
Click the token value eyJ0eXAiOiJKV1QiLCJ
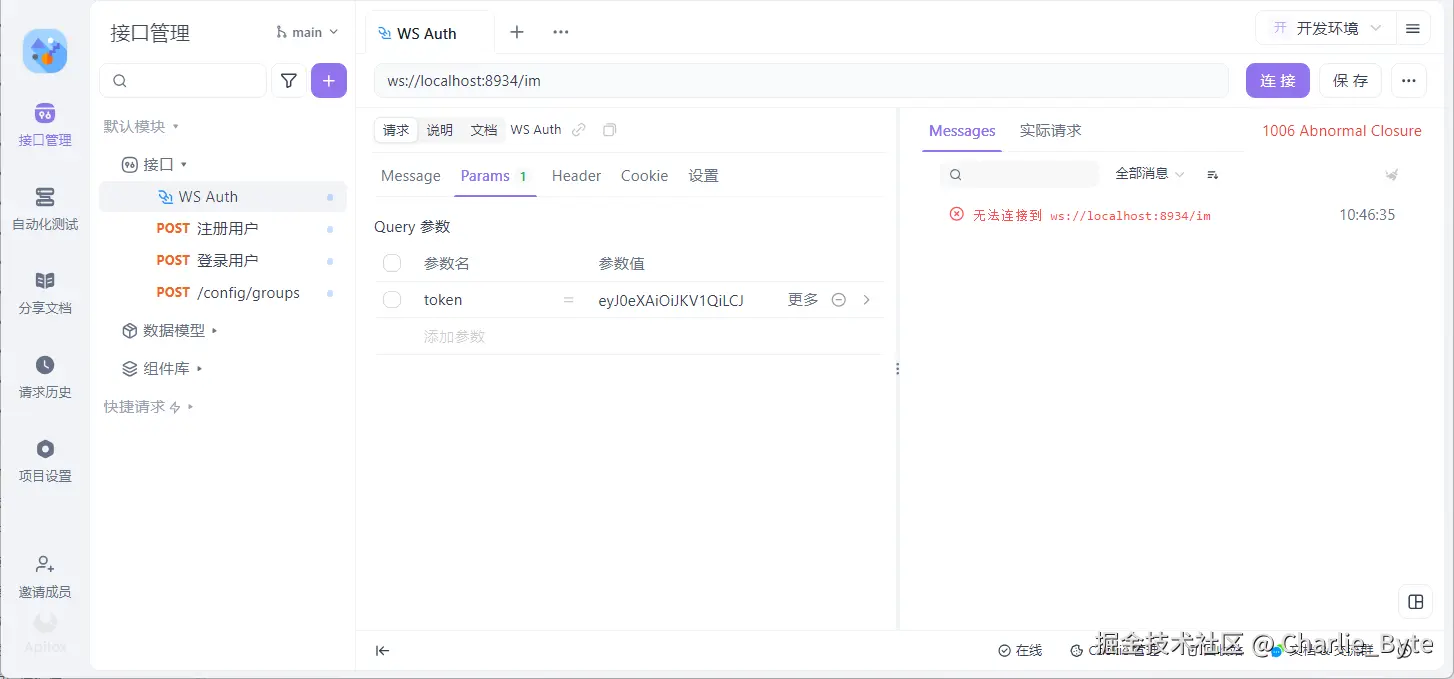click(670, 300)
